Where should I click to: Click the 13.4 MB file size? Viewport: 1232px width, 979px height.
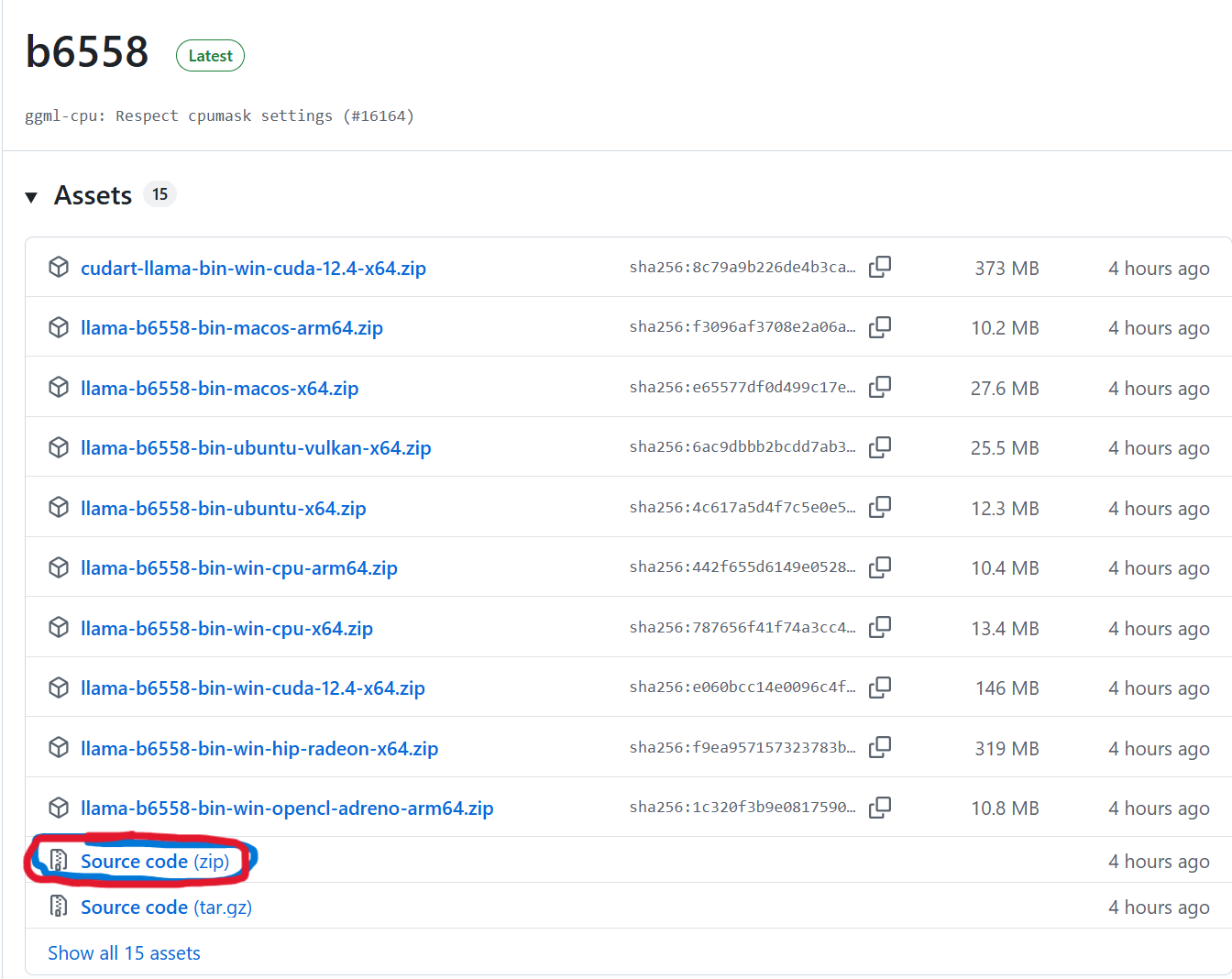point(1005,629)
